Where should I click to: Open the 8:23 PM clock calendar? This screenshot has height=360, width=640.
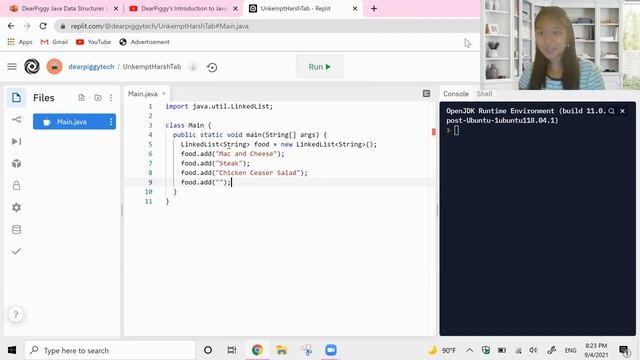(x=596, y=350)
